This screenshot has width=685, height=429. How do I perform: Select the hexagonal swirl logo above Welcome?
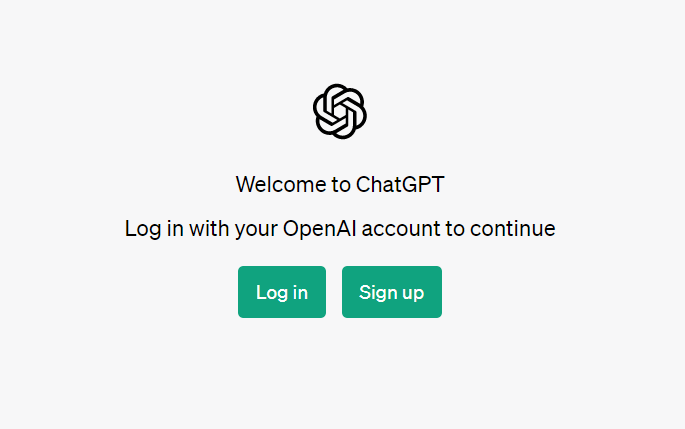click(x=340, y=111)
